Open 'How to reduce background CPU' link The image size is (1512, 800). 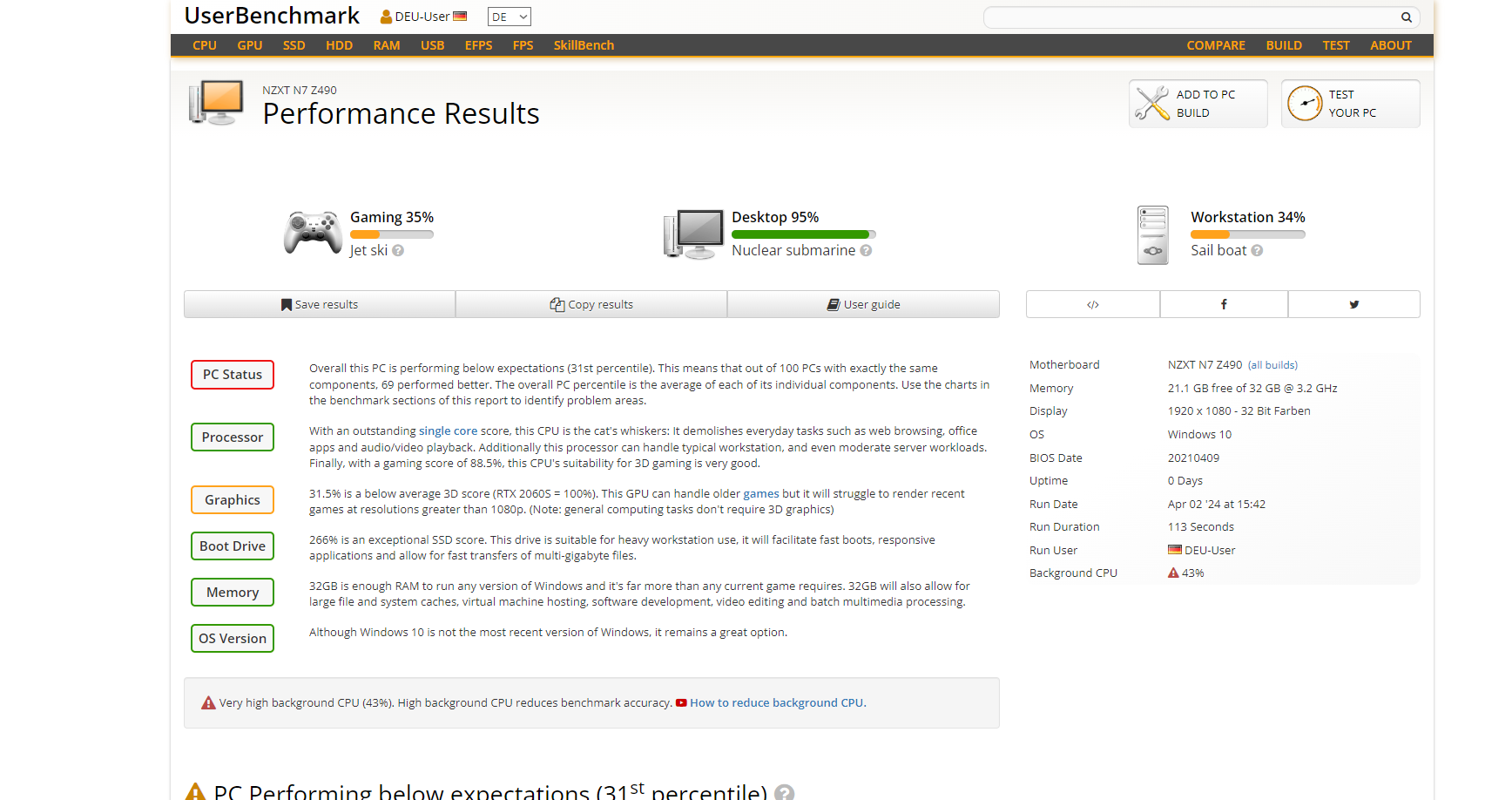pyautogui.click(x=777, y=703)
